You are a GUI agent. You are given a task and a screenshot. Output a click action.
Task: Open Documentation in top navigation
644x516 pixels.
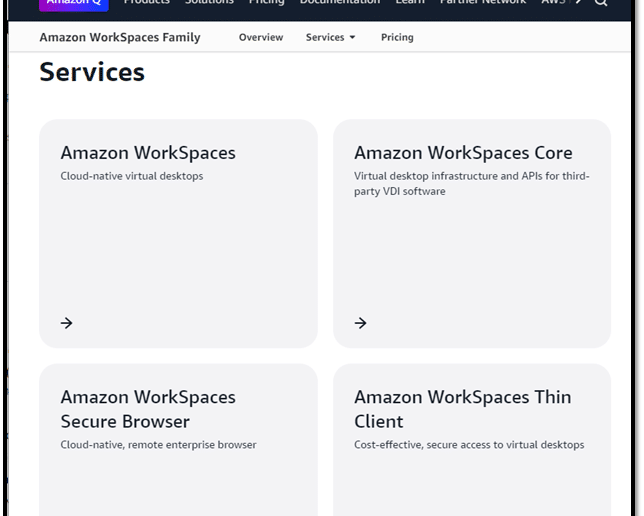pyautogui.click(x=340, y=2)
